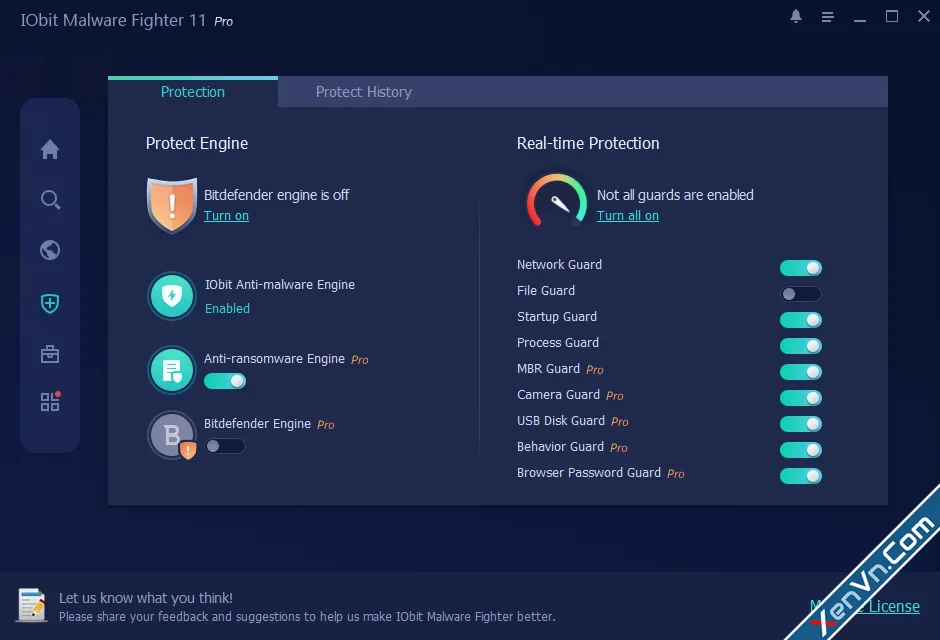The width and height of the screenshot is (940, 640).
Task: Click the Browser Password Guard label
Action: [x=589, y=473]
